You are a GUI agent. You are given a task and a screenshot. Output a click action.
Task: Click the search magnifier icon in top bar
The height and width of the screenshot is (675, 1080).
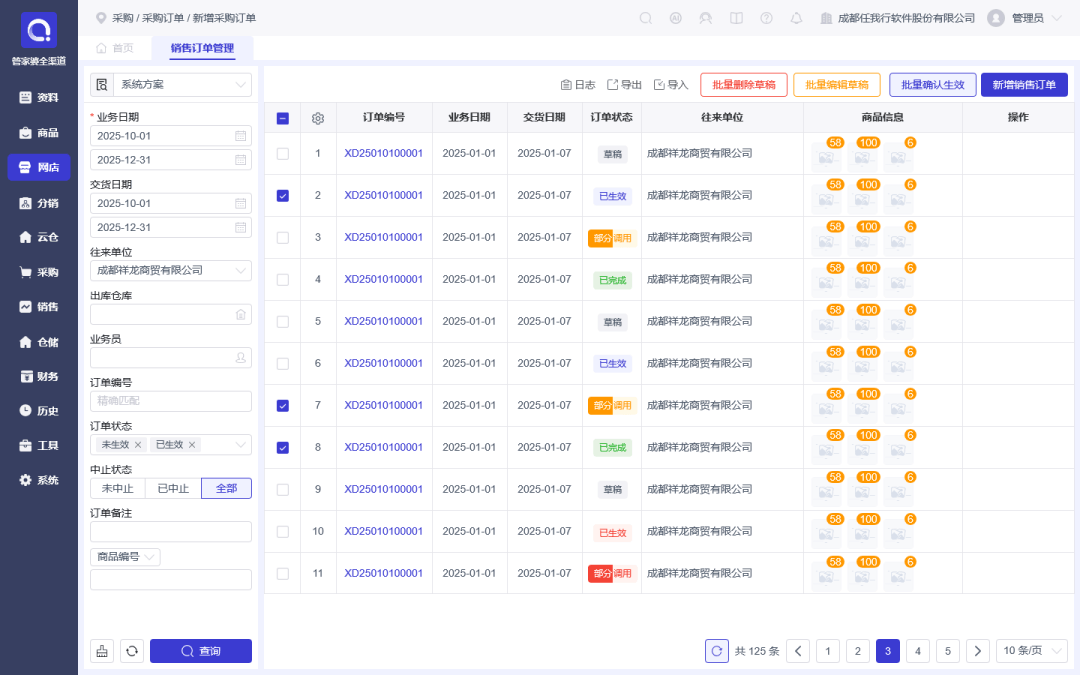[645, 18]
